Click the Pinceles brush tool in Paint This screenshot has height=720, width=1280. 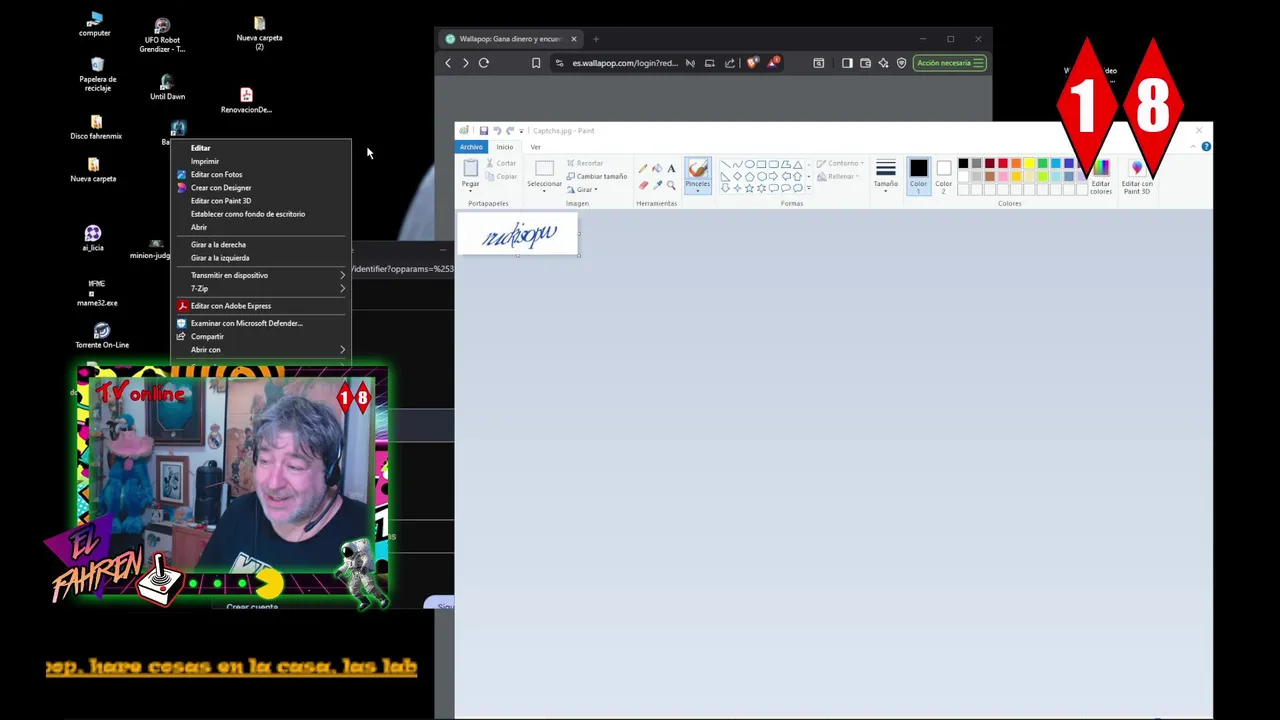tap(697, 174)
